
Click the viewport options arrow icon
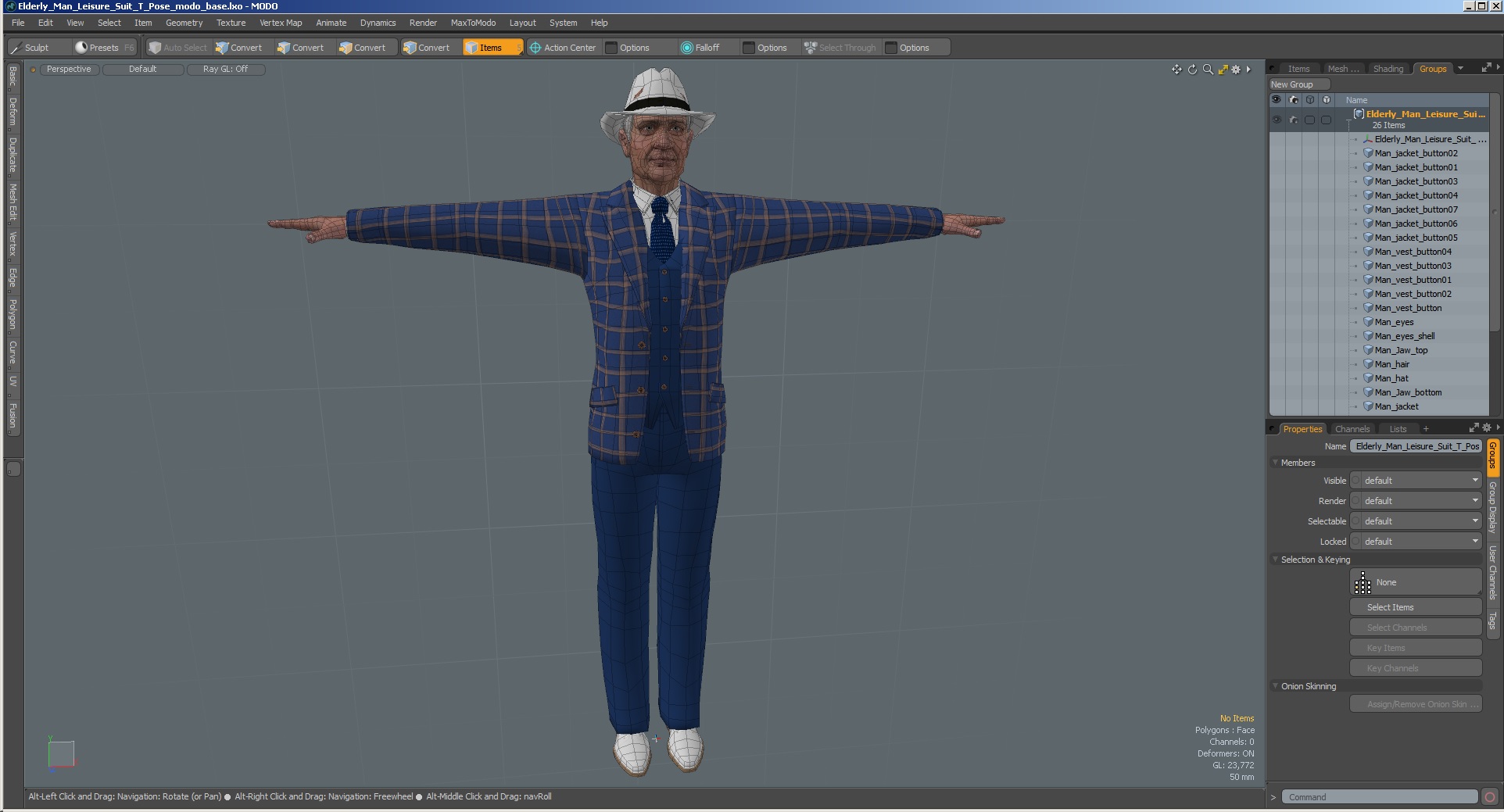click(1248, 70)
